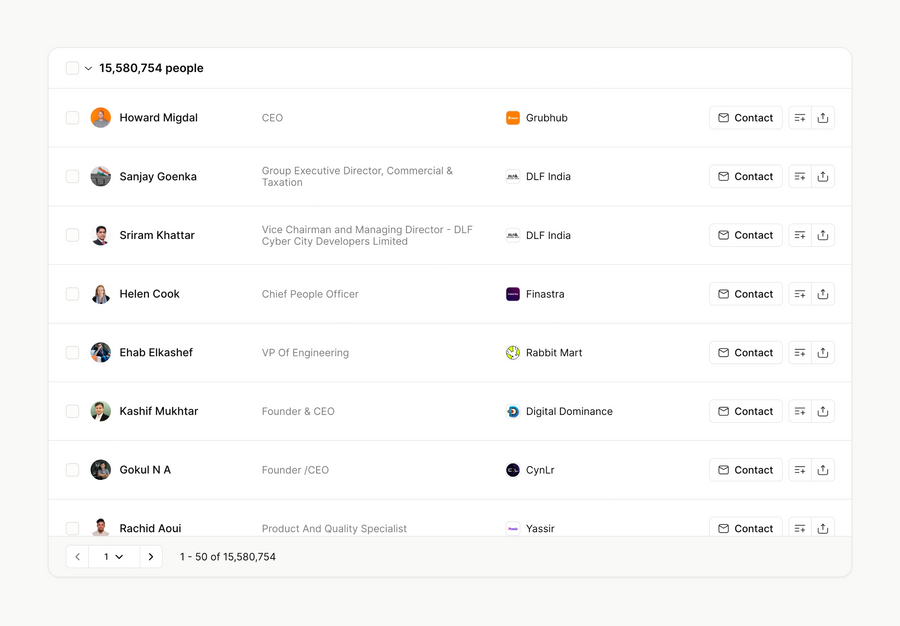
Task: Contact Kashif Mukhtar via the Contact button
Action: coord(745,411)
